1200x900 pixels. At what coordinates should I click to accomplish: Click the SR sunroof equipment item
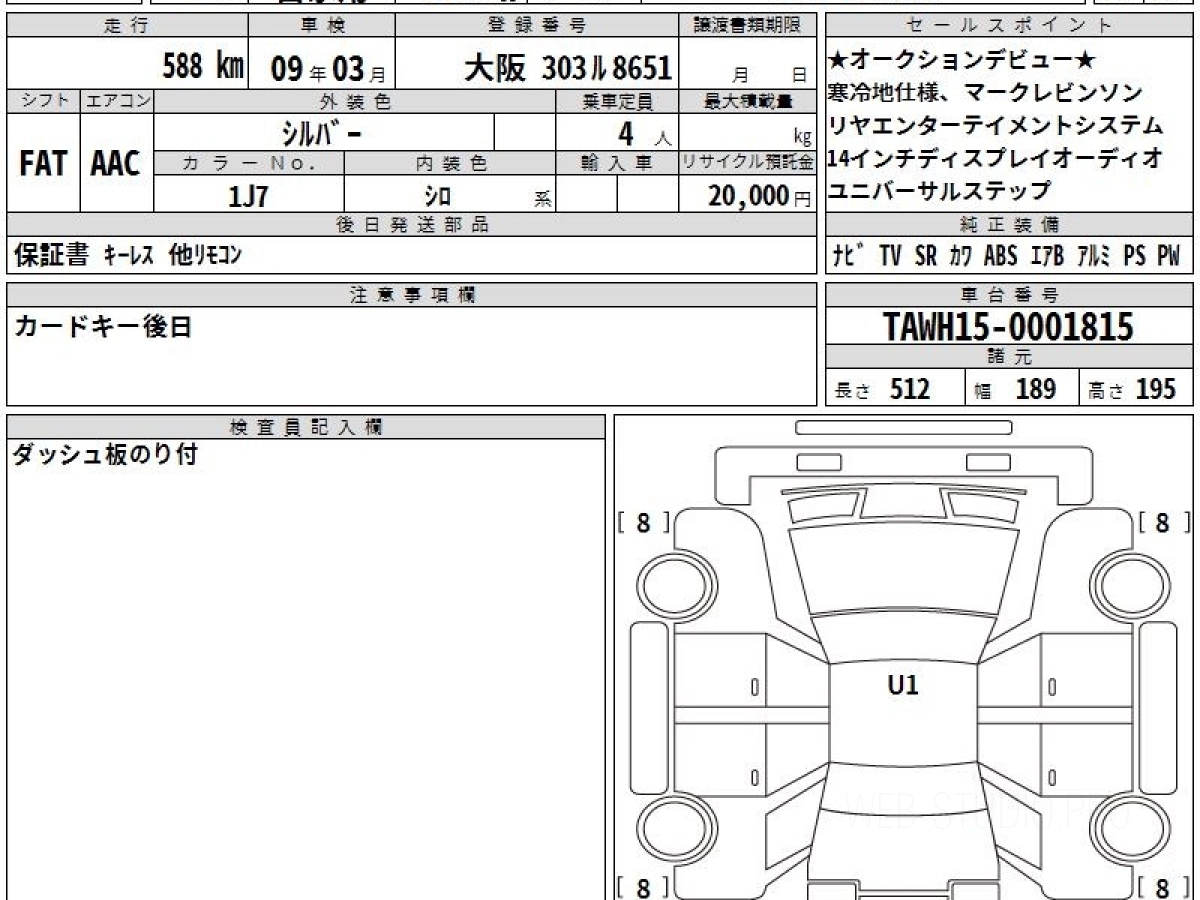(926, 257)
